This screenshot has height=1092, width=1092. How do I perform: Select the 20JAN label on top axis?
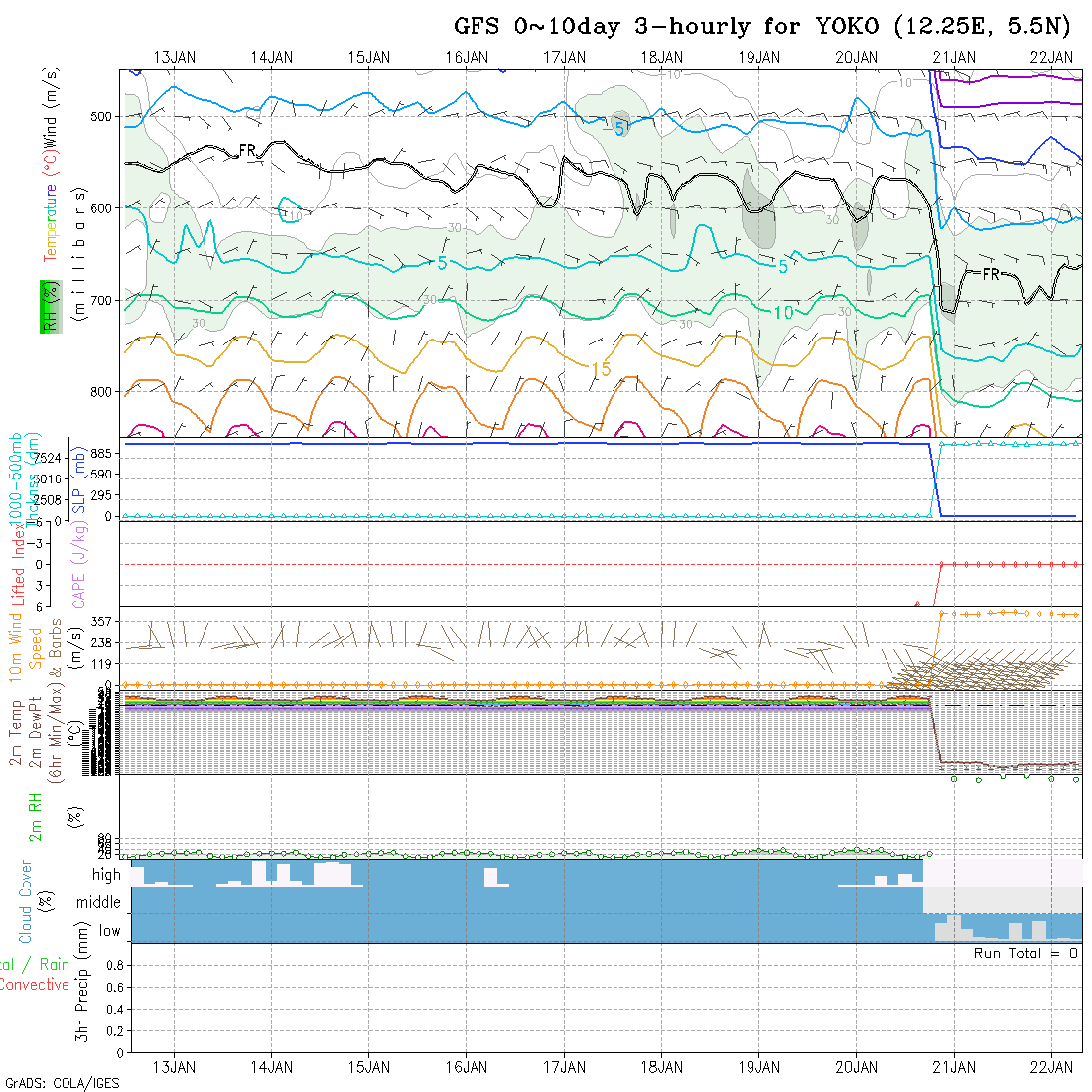[857, 58]
